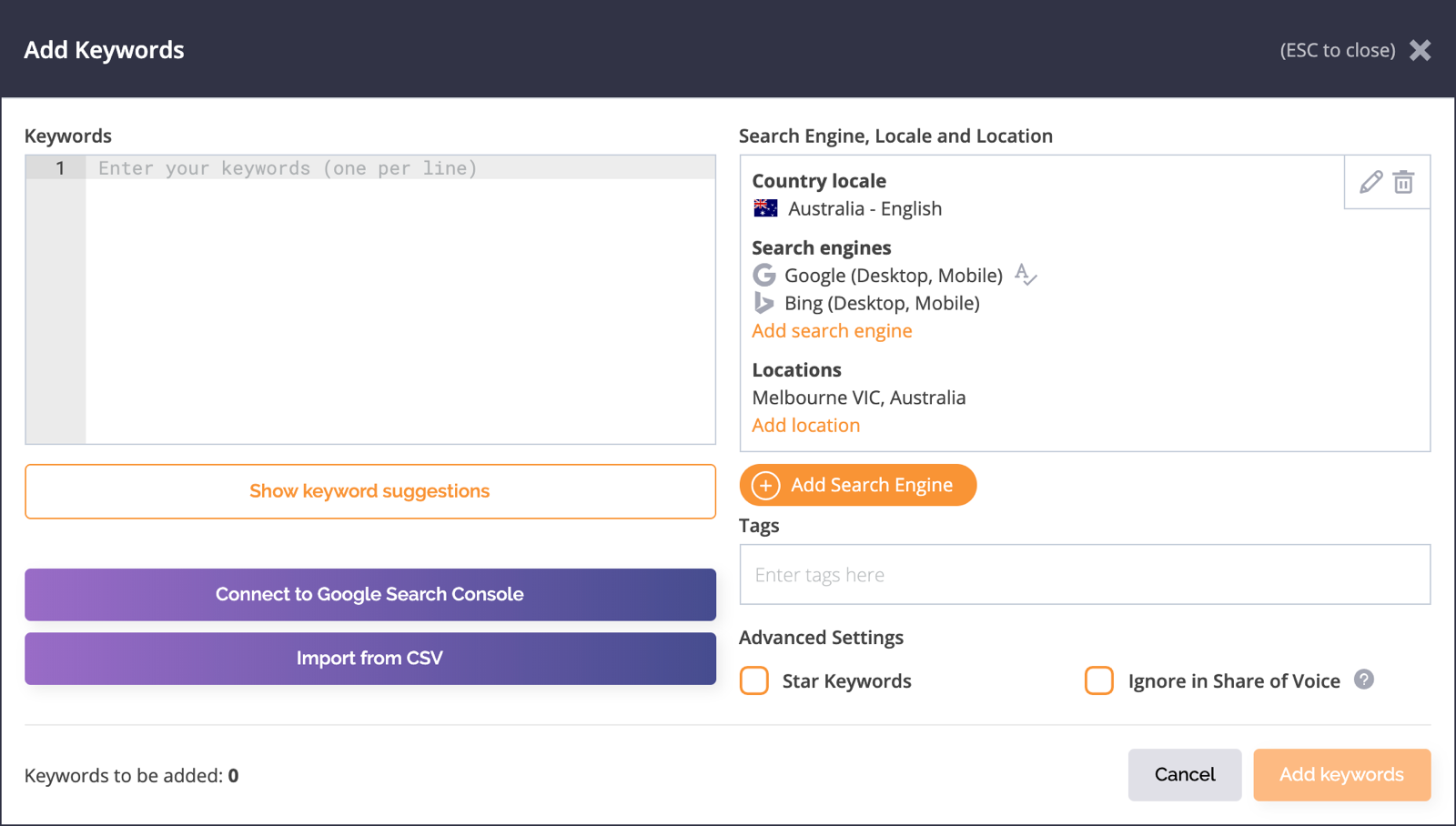
Task: Focus the keywords text entry area
Action: point(400,300)
